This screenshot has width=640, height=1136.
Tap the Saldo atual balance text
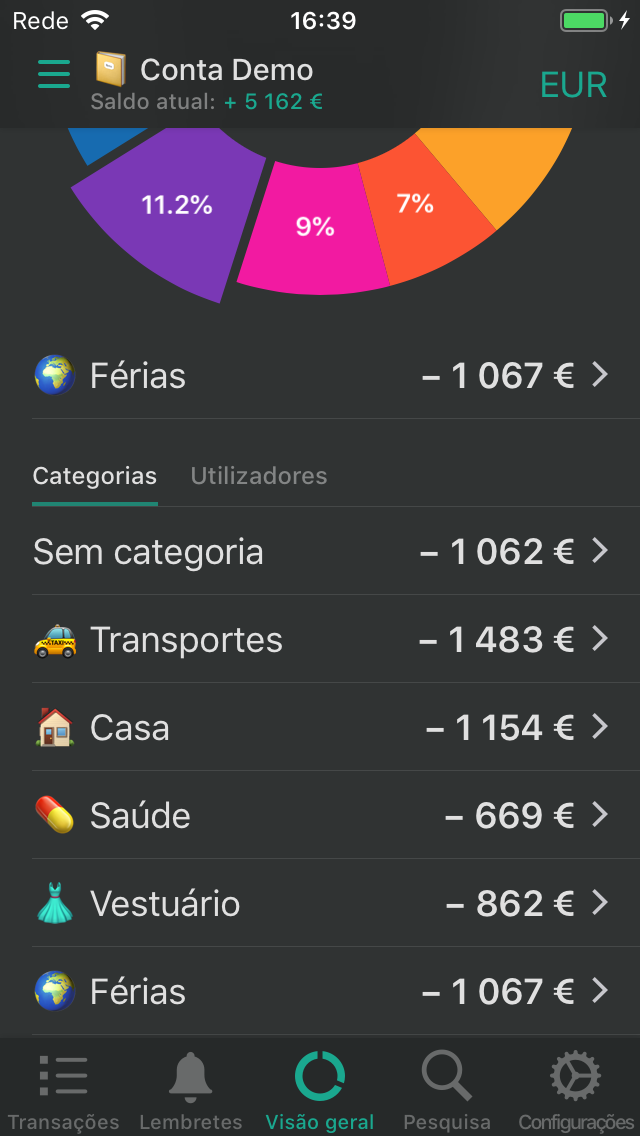point(206,102)
